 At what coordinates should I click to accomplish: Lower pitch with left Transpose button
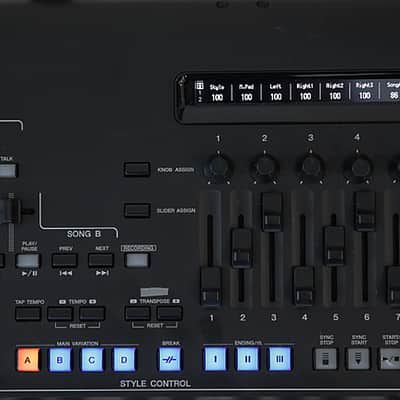coord(137,313)
